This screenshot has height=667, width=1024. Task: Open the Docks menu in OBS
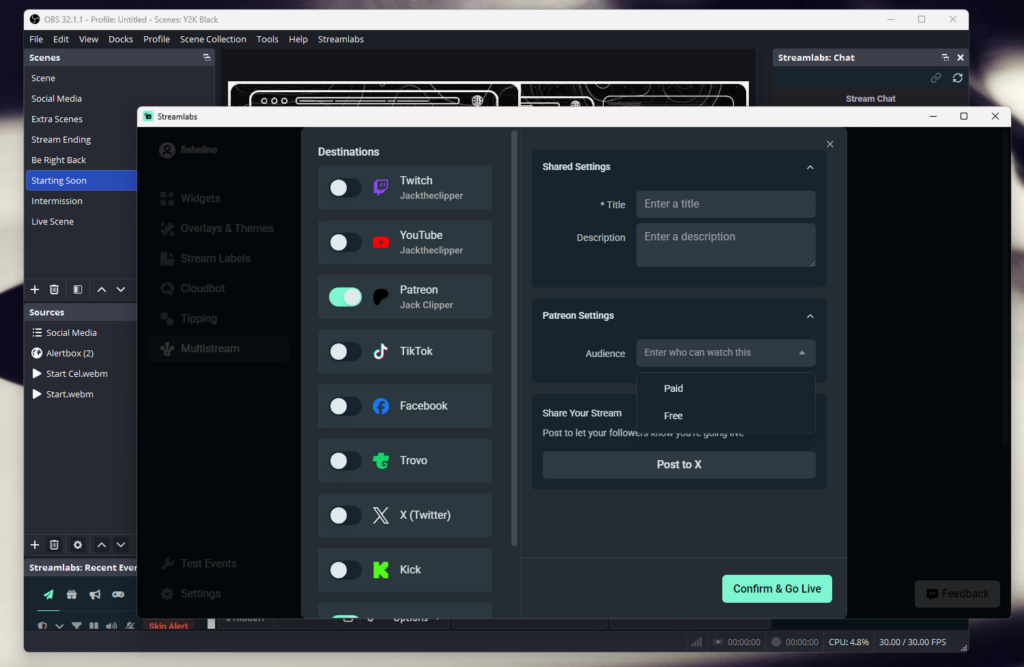click(x=120, y=39)
